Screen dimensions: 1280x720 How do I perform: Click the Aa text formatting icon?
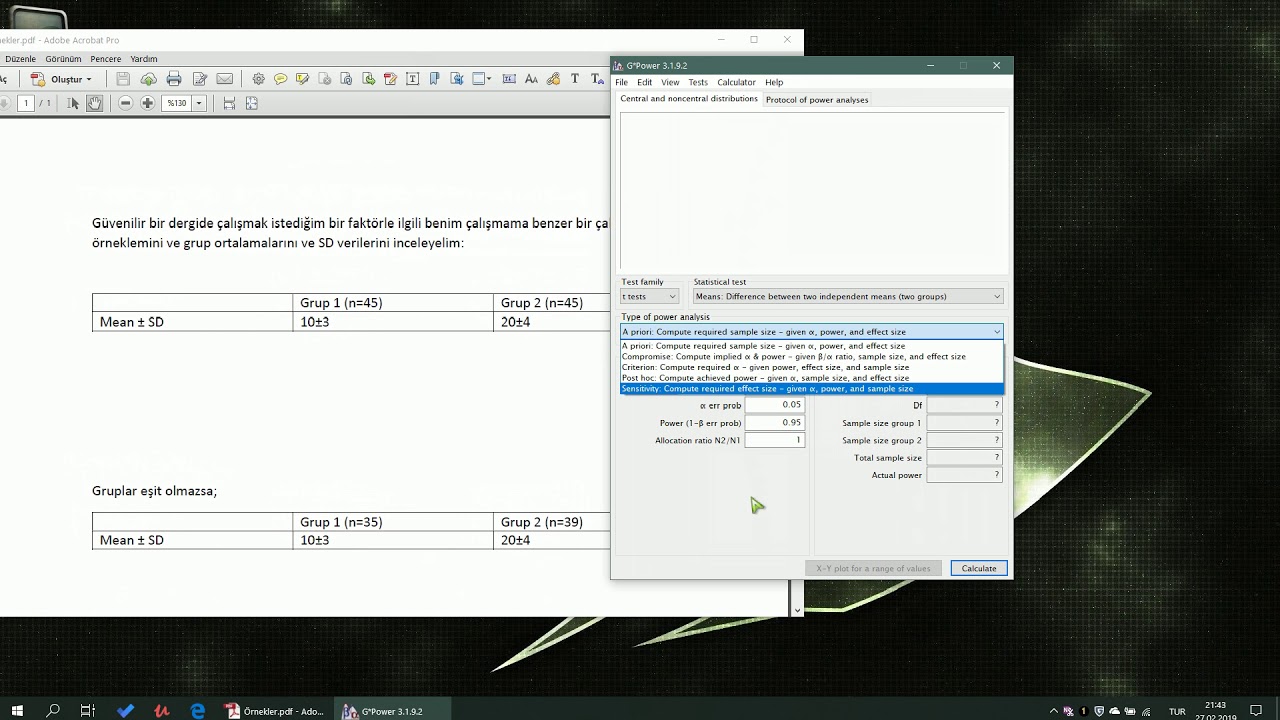531,79
